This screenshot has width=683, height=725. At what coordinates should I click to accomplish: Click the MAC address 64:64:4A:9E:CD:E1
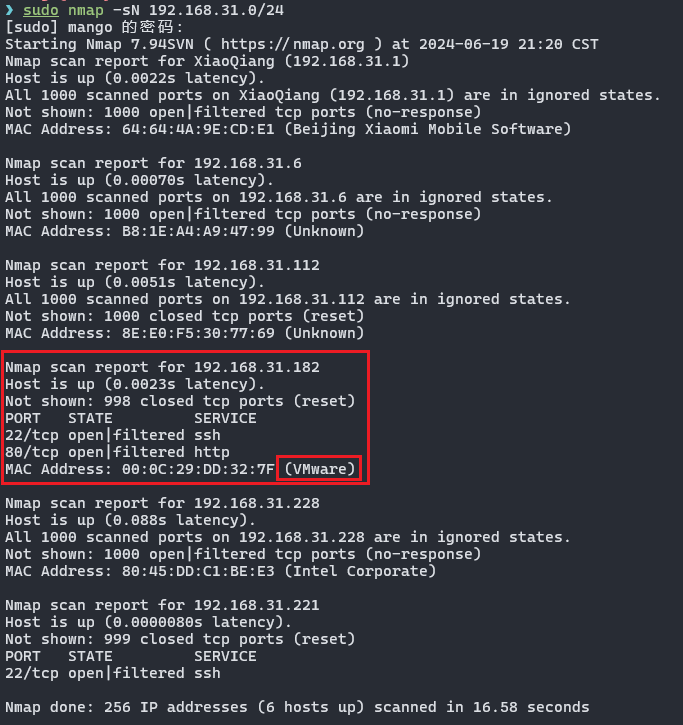(198, 129)
